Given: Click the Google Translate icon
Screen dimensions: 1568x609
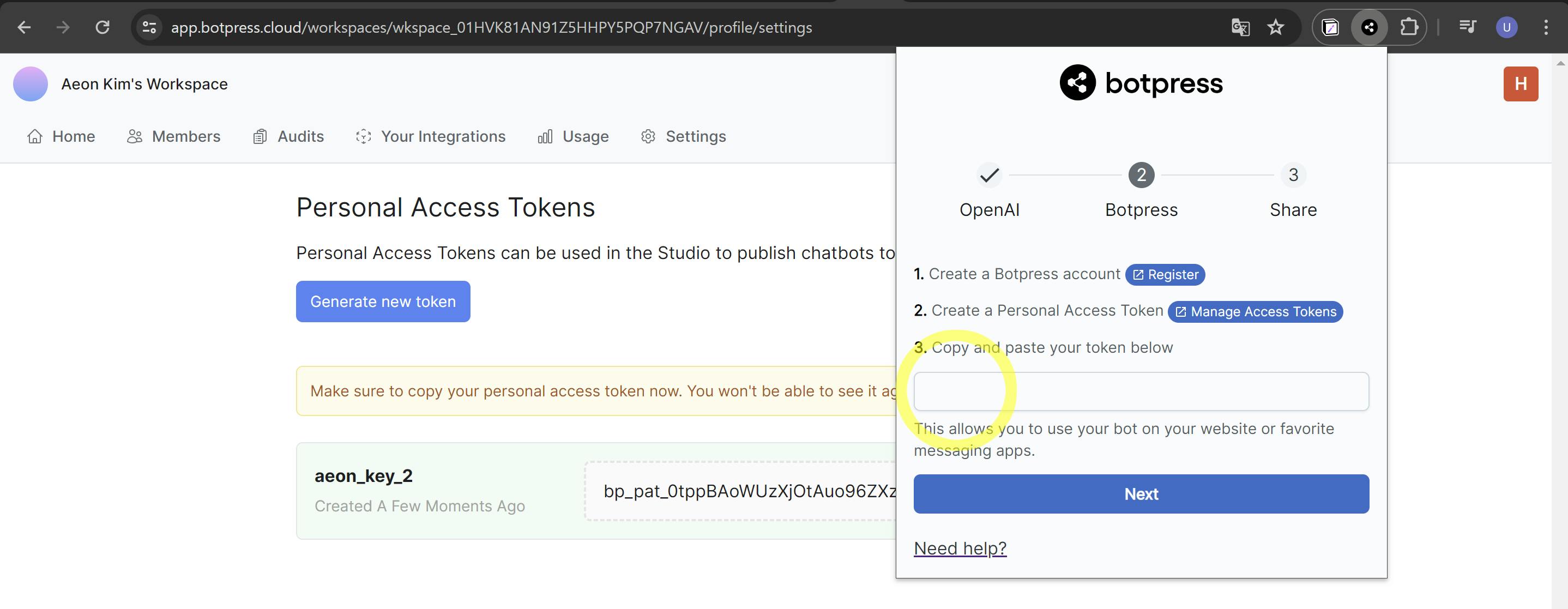Looking at the screenshot, I should (1240, 27).
